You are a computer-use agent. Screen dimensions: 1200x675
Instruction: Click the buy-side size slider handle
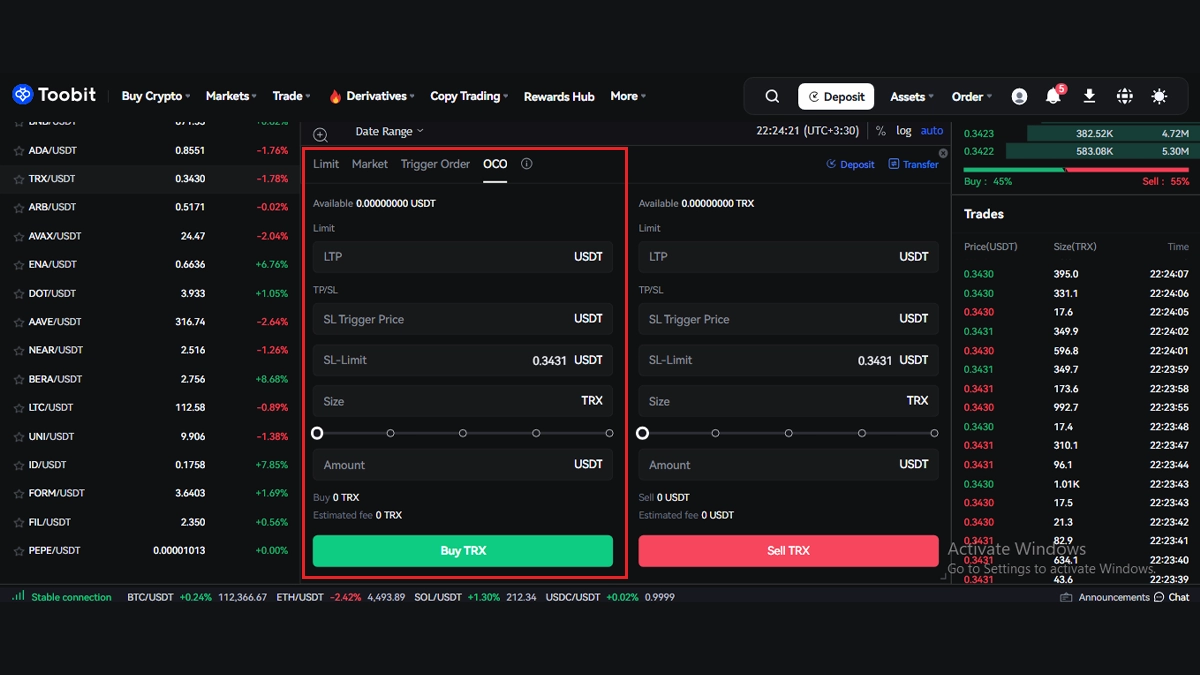pyautogui.click(x=317, y=433)
